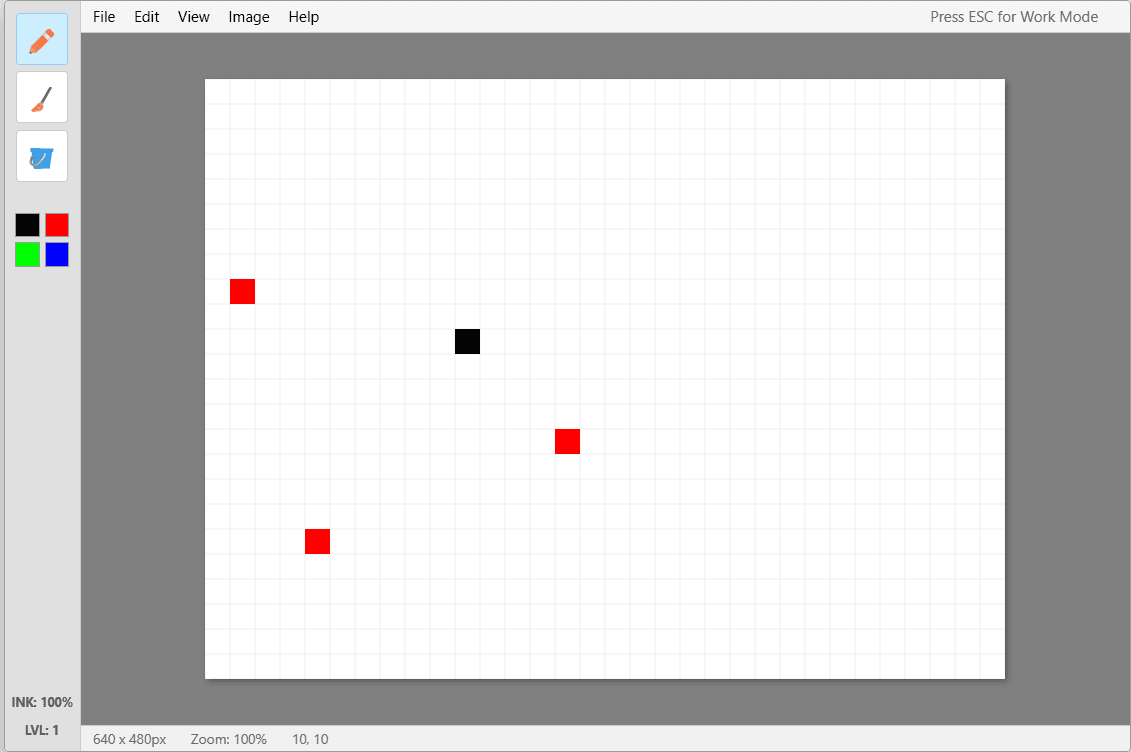Open the Image menu
Viewport: 1131px width, 752px height.
[249, 17]
